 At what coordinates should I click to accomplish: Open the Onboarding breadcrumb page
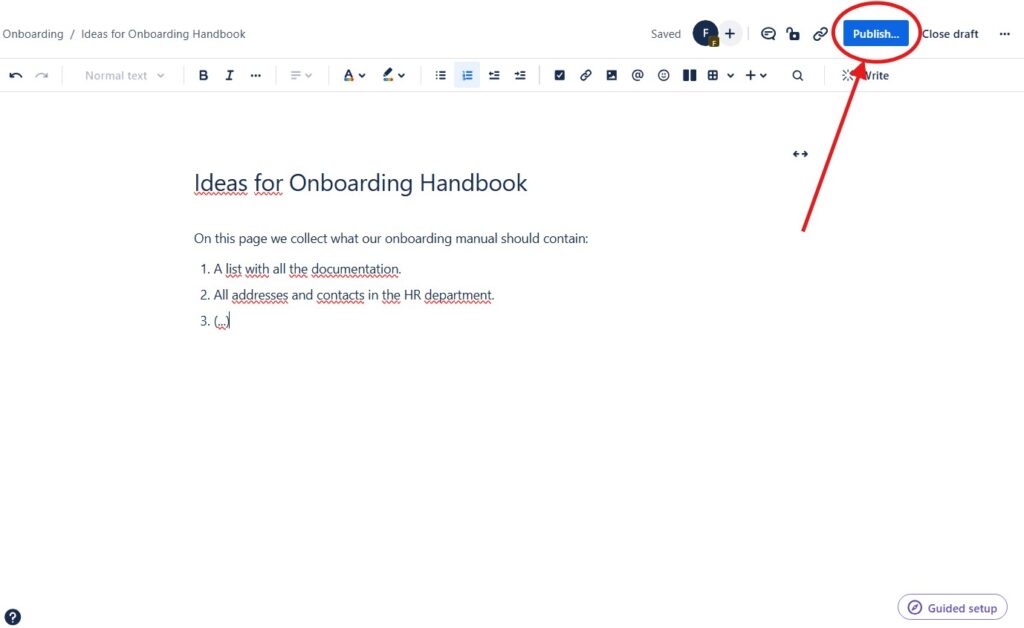click(32, 33)
